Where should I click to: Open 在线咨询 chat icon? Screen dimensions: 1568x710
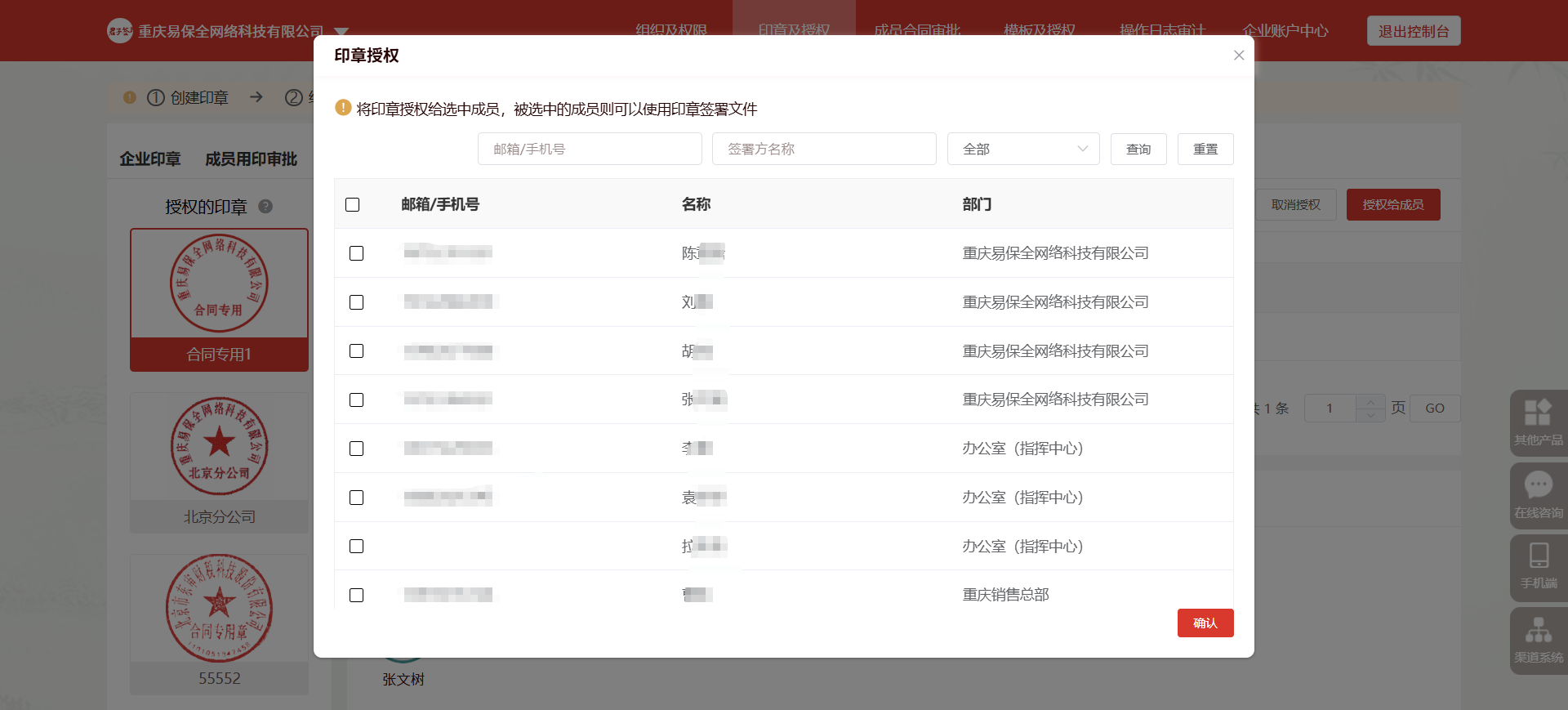pos(1538,486)
